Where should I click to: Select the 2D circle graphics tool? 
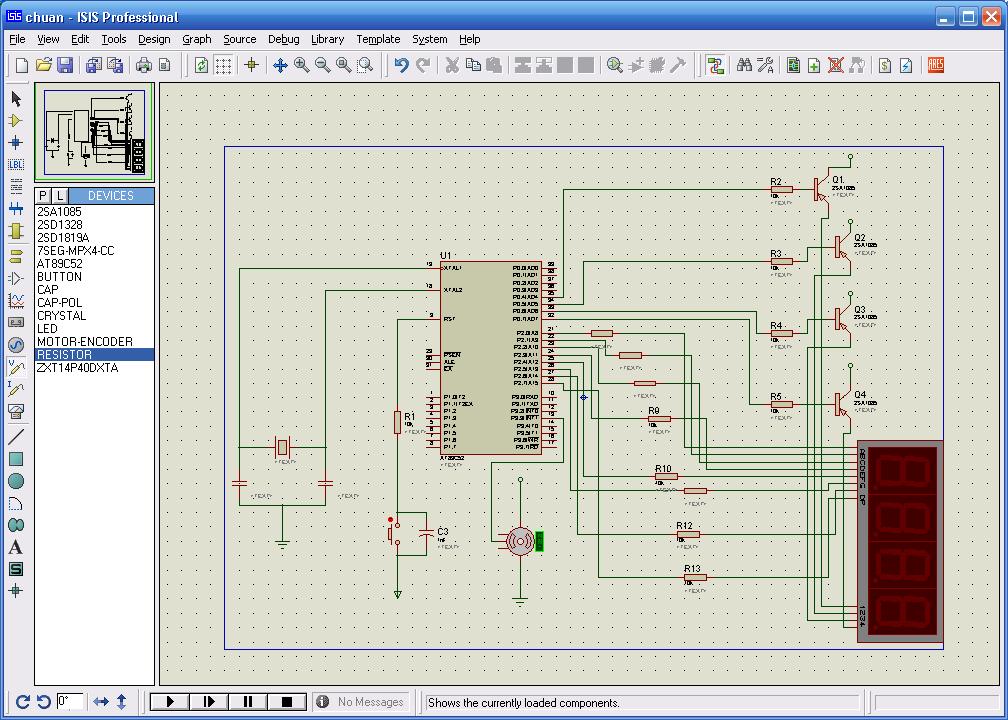point(16,481)
